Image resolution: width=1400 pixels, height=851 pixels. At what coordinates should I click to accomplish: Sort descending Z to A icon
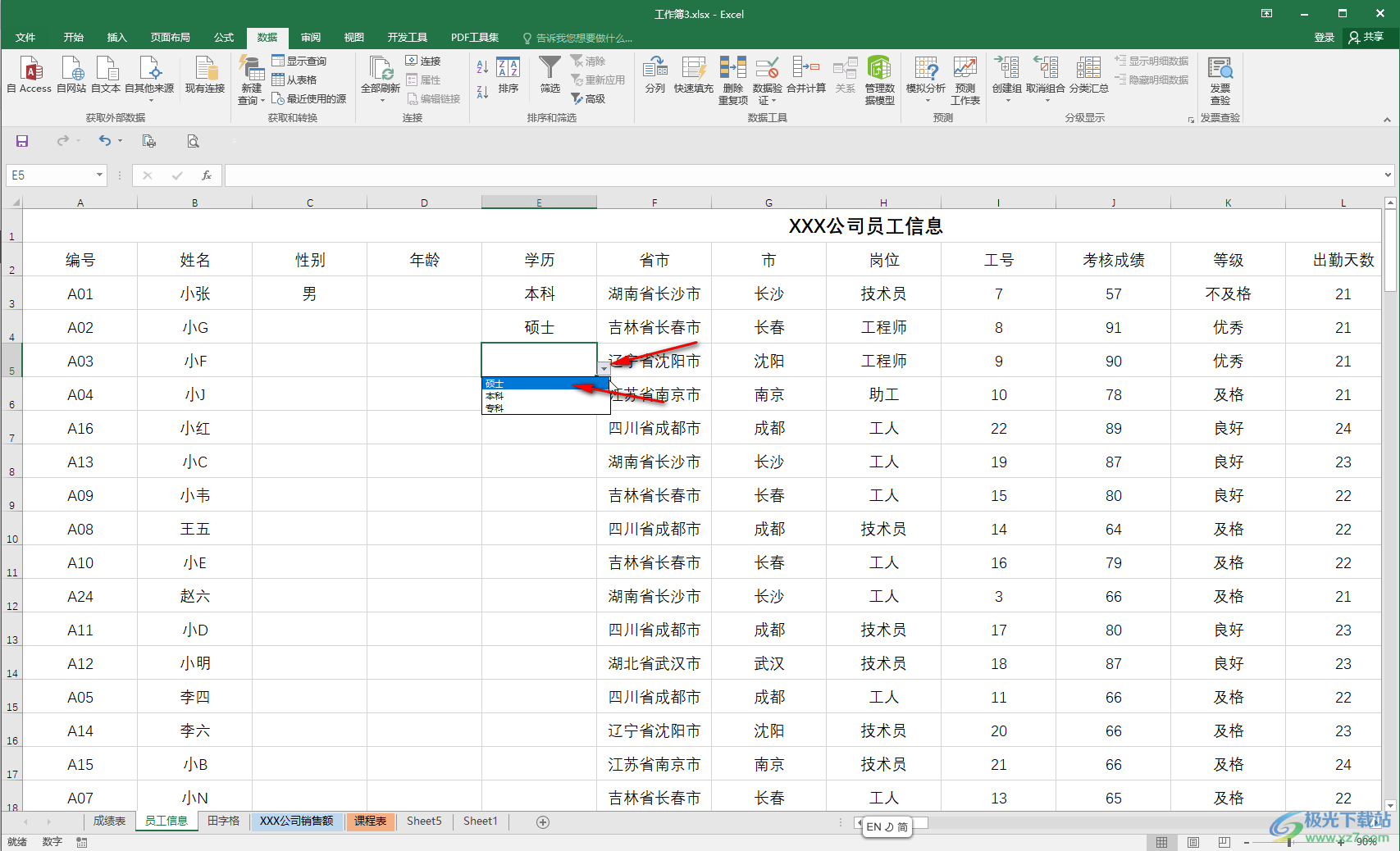click(x=483, y=92)
